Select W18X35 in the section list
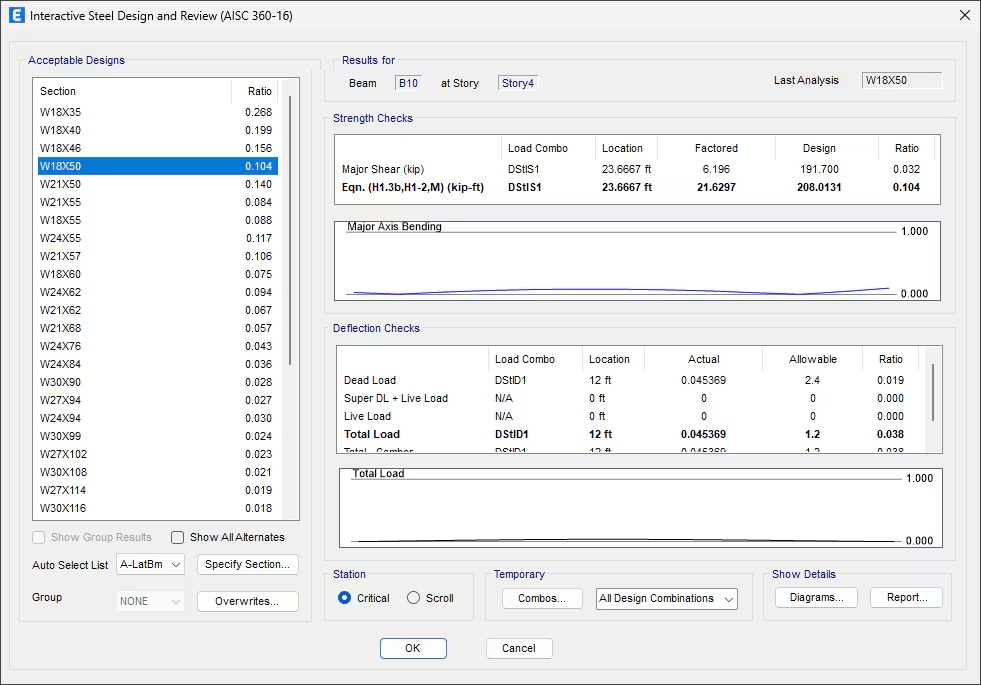Image resolution: width=981 pixels, height=685 pixels. (x=61, y=112)
